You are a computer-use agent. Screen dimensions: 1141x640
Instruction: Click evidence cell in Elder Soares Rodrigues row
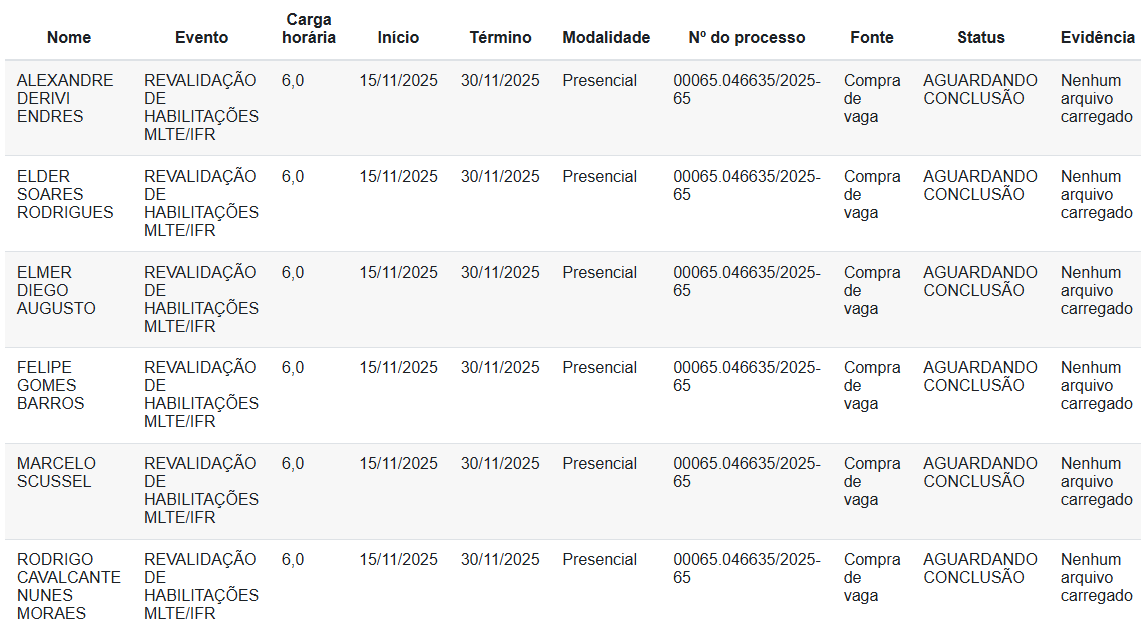[1096, 194]
